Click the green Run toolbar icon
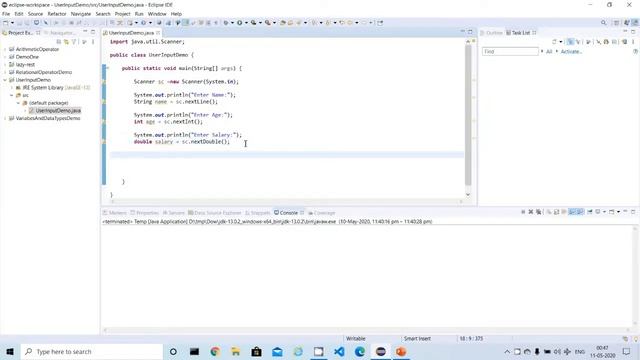Viewport: 640px width, 360px height. coord(240,23)
